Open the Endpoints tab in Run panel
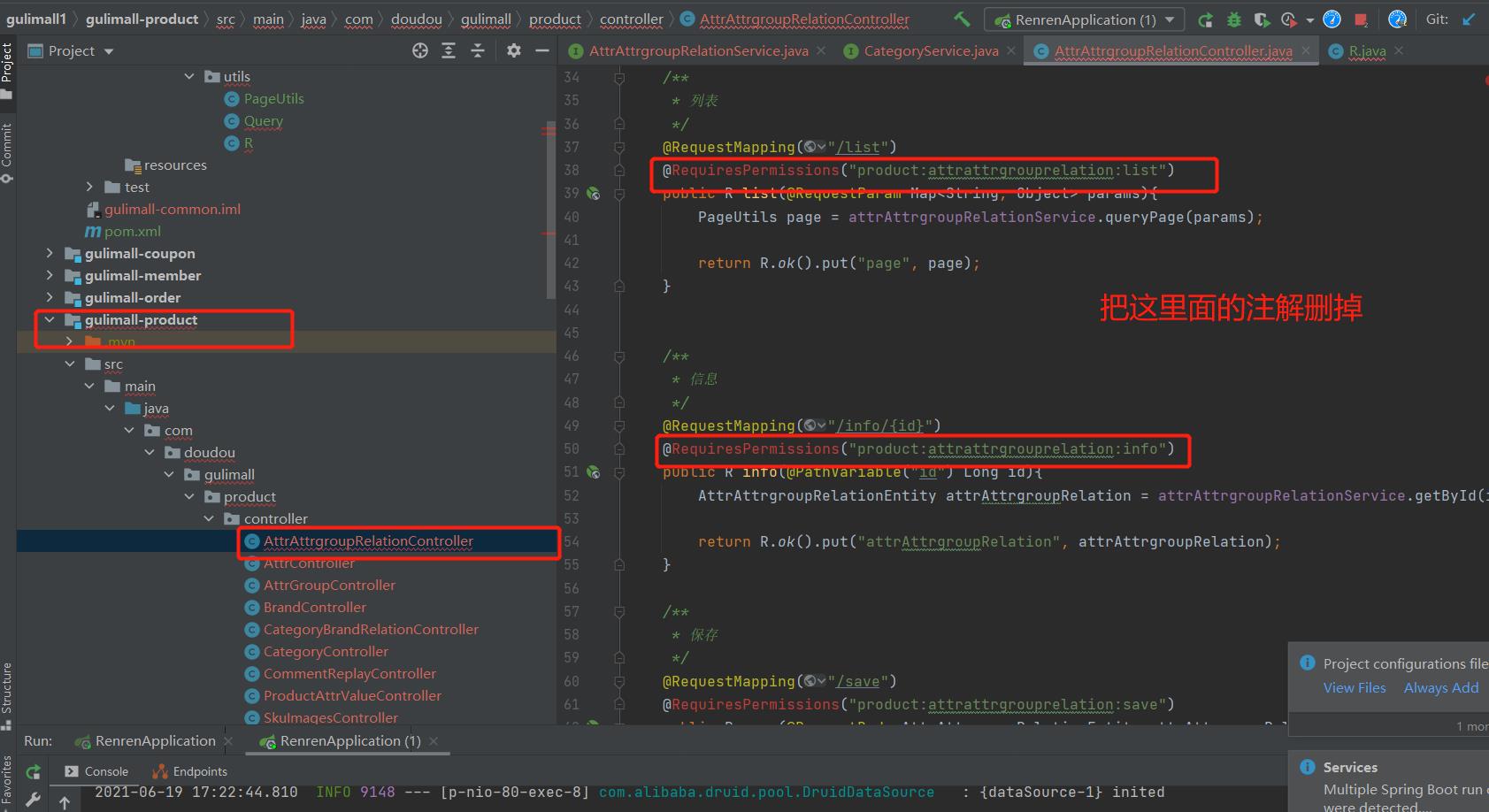 click(x=190, y=771)
